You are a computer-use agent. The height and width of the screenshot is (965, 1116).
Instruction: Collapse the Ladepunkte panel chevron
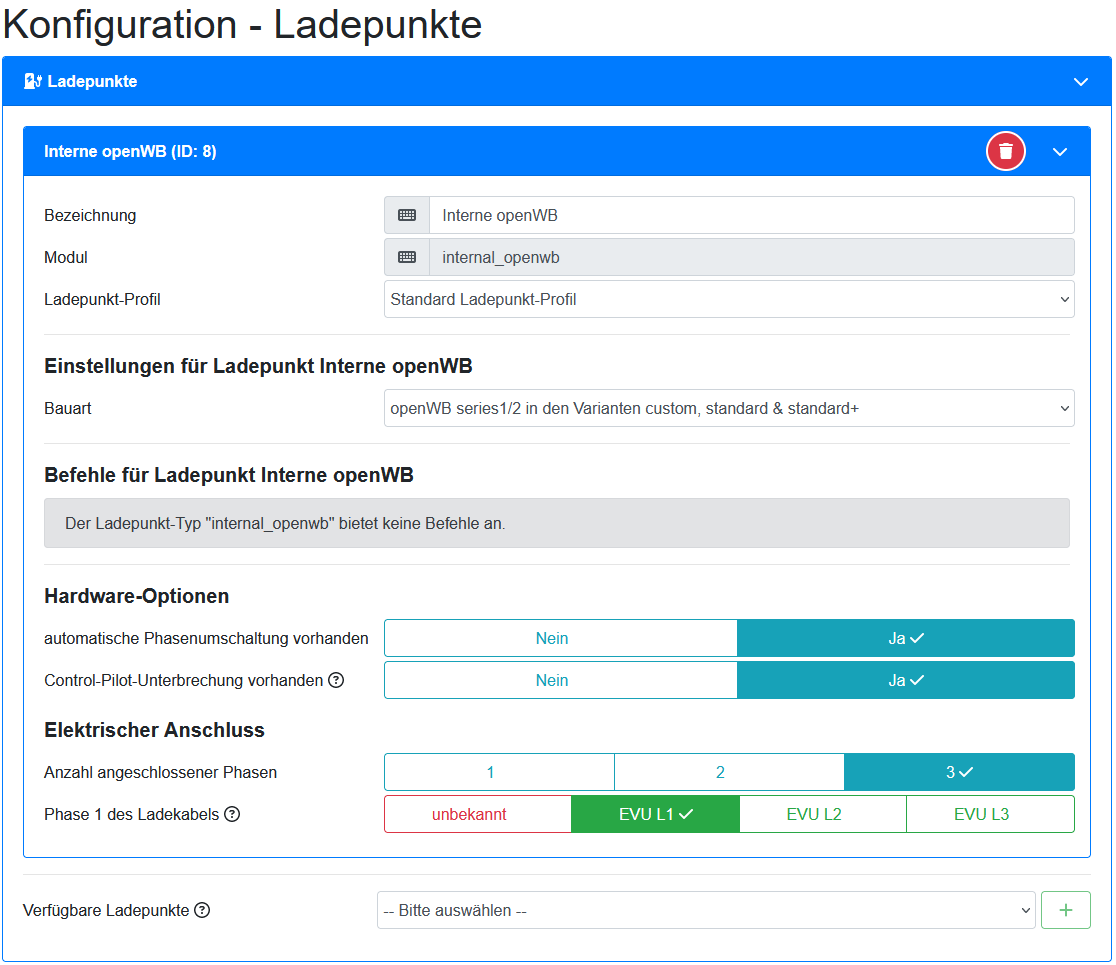tap(1080, 82)
